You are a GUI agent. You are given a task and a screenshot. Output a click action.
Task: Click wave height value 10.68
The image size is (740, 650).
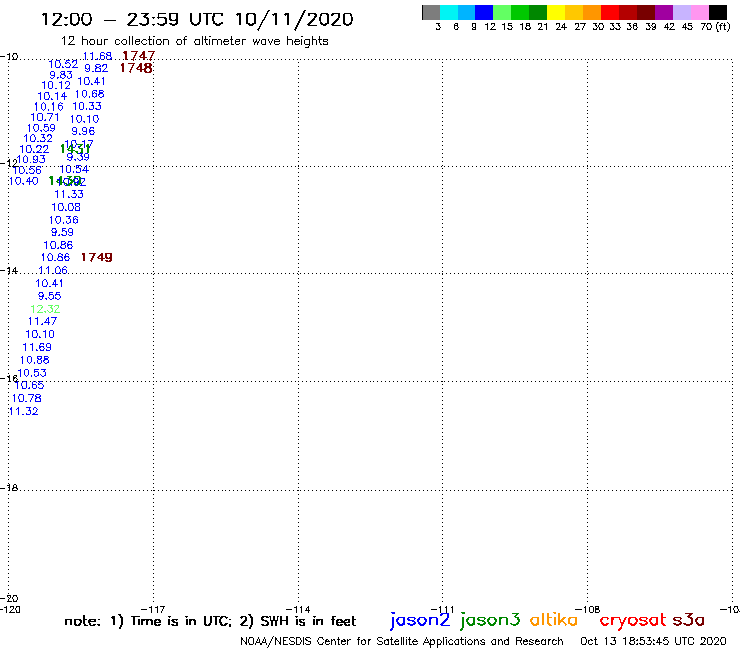point(90,94)
